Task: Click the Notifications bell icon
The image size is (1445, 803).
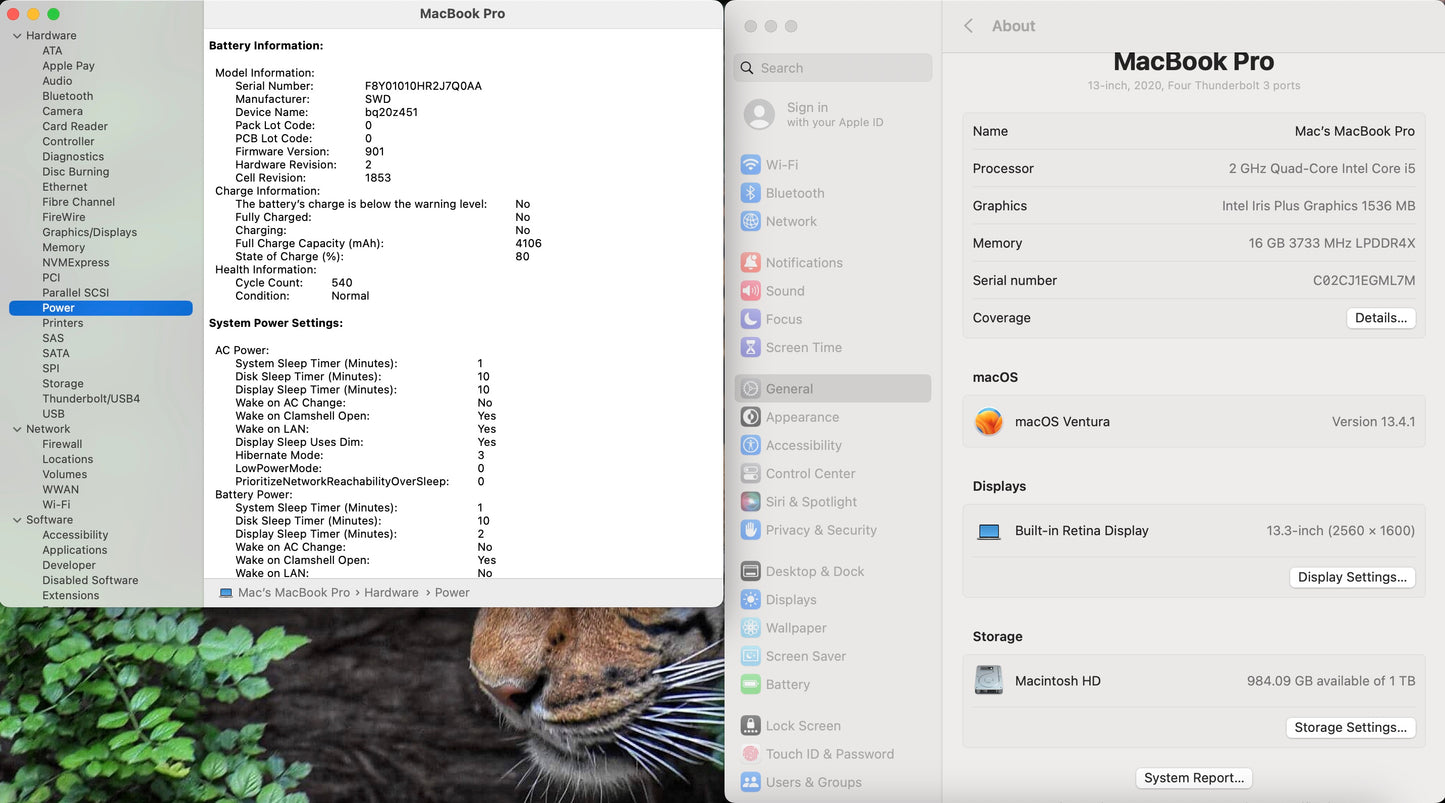Action: point(750,263)
